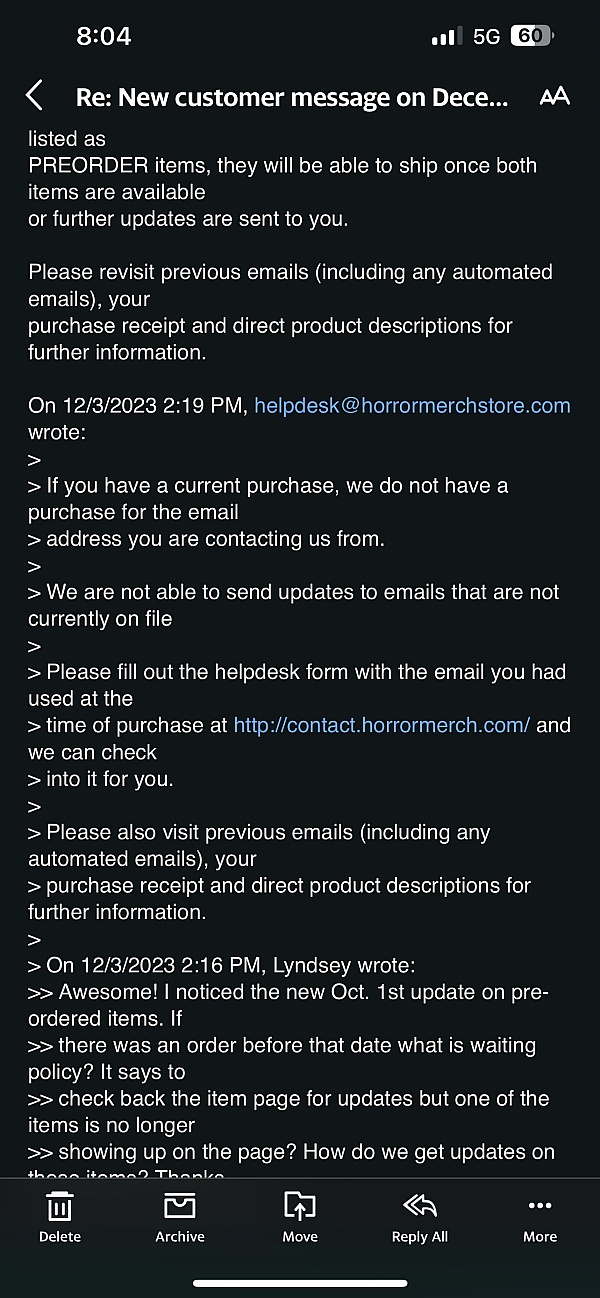Screen dimensions: 600x1298
Task: Tap the 5G network indicator
Action: [487, 37]
